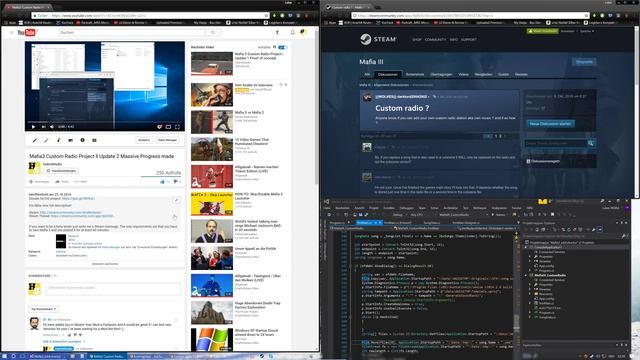
Task: Click the Windows Start button
Action: (4, 356)
